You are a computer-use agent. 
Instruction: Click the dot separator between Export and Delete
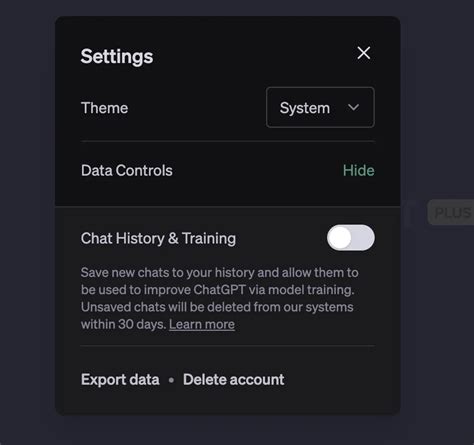[x=171, y=380]
